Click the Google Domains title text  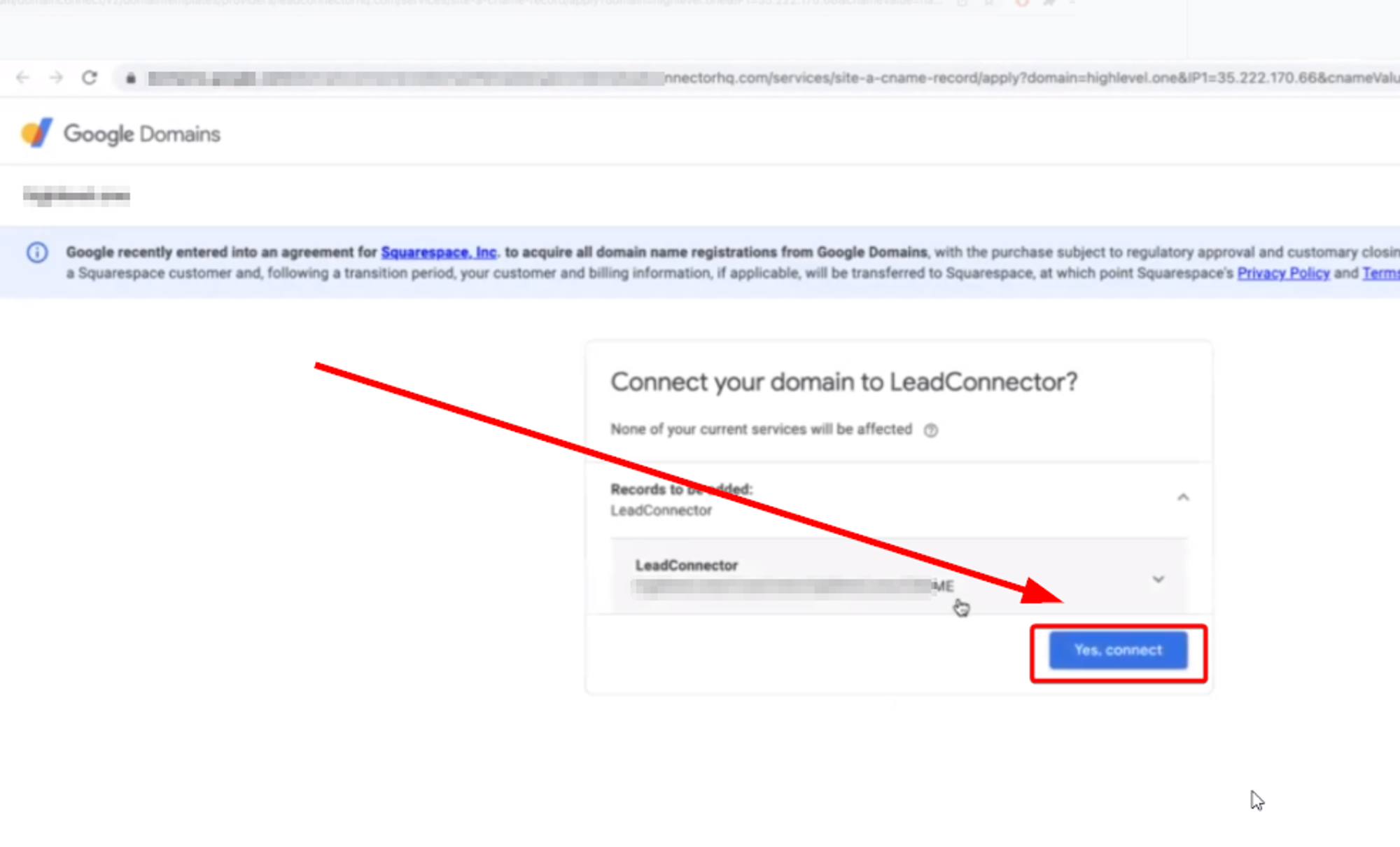click(x=141, y=134)
